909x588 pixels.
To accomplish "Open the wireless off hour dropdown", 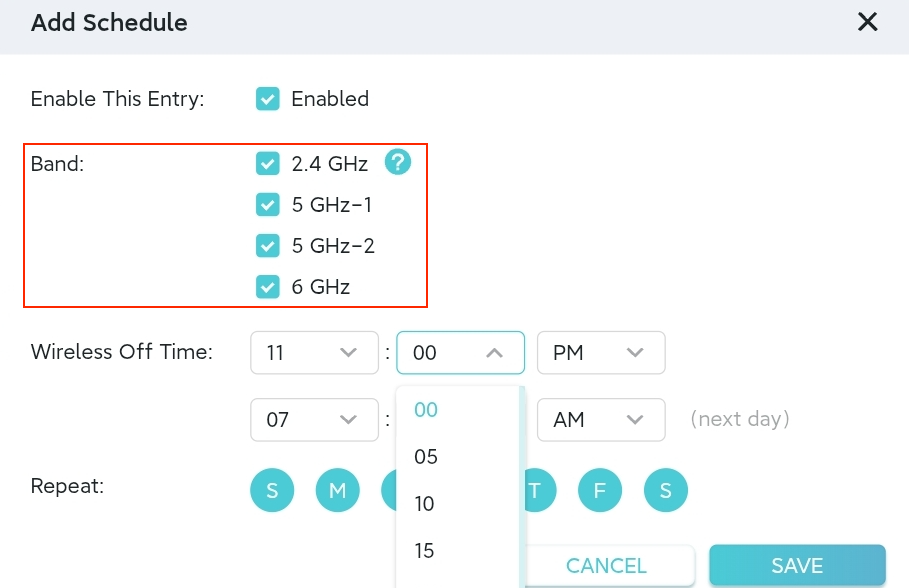I will 314,352.
